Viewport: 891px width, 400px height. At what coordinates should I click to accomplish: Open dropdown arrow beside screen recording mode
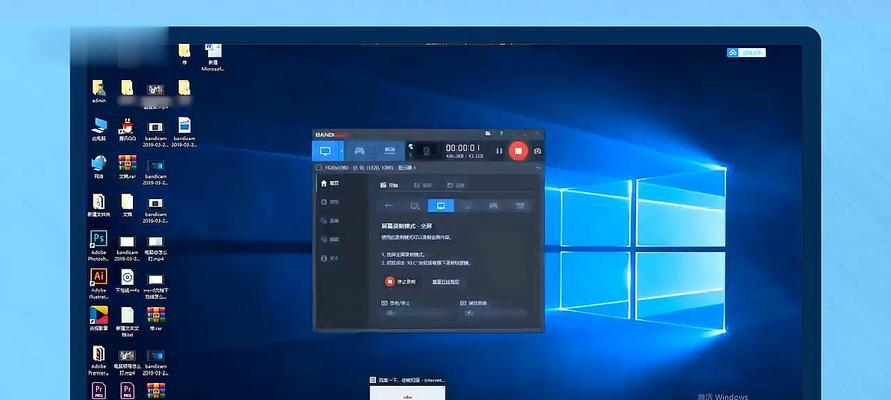(x=340, y=151)
